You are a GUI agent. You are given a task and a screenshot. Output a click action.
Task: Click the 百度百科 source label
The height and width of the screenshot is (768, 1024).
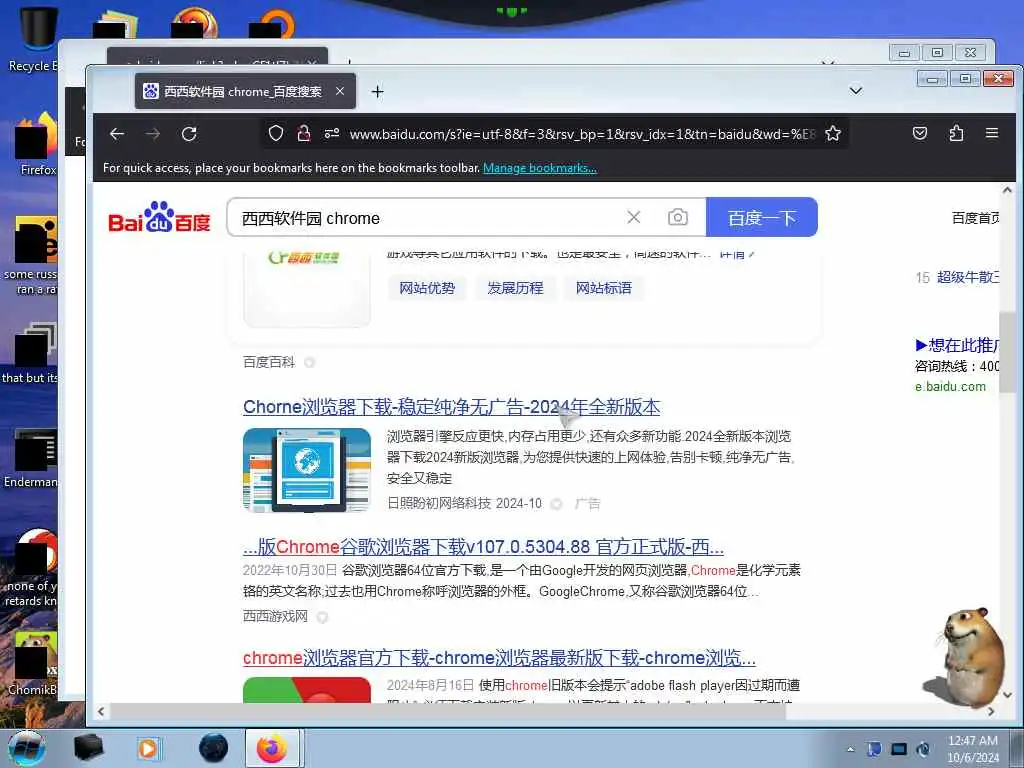pos(269,362)
